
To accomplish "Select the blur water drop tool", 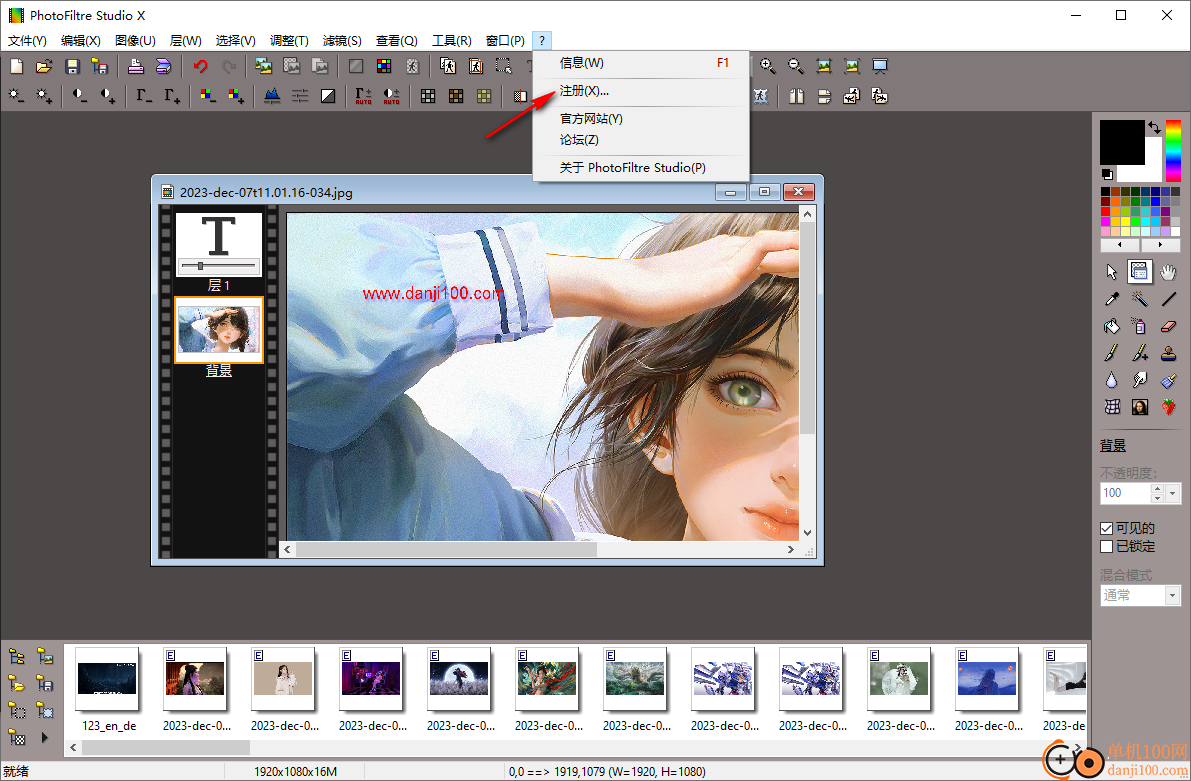I will point(1111,380).
